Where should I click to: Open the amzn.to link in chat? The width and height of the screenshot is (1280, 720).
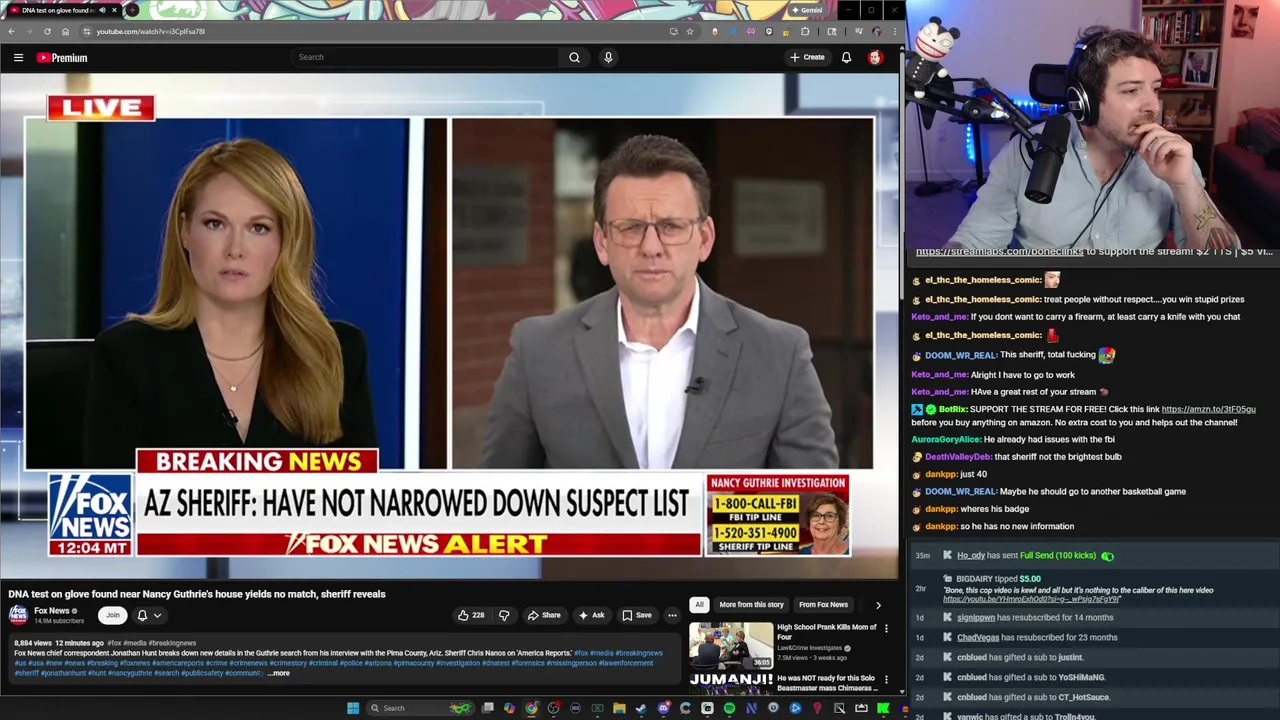pyautogui.click(x=1208, y=409)
